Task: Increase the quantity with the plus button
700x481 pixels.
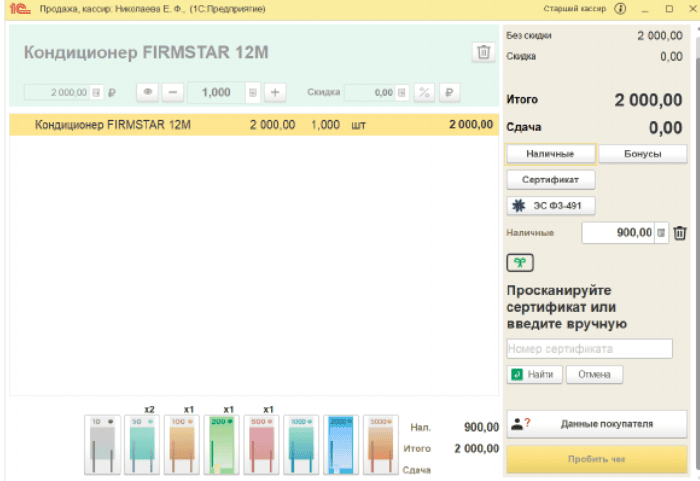Action: pyautogui.click(x=275, y=92)
